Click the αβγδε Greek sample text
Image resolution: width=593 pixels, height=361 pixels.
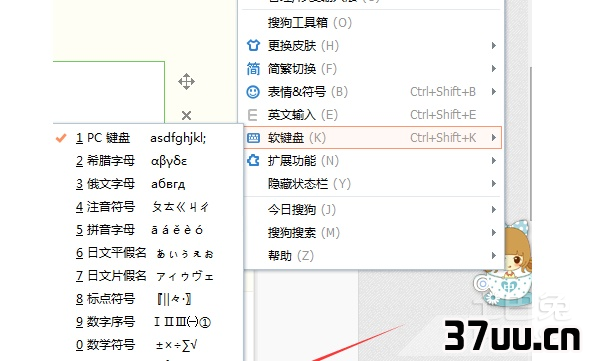[169, 161]
